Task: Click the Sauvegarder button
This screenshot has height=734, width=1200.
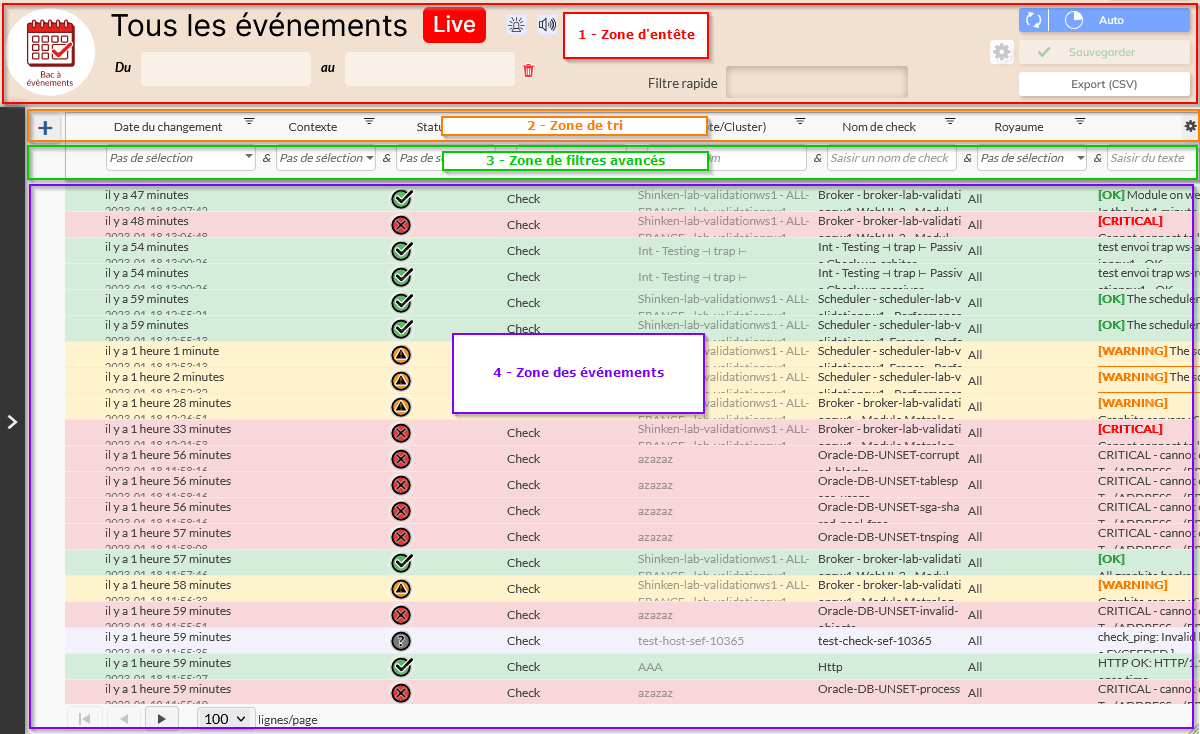Action: click(1104, 52)
